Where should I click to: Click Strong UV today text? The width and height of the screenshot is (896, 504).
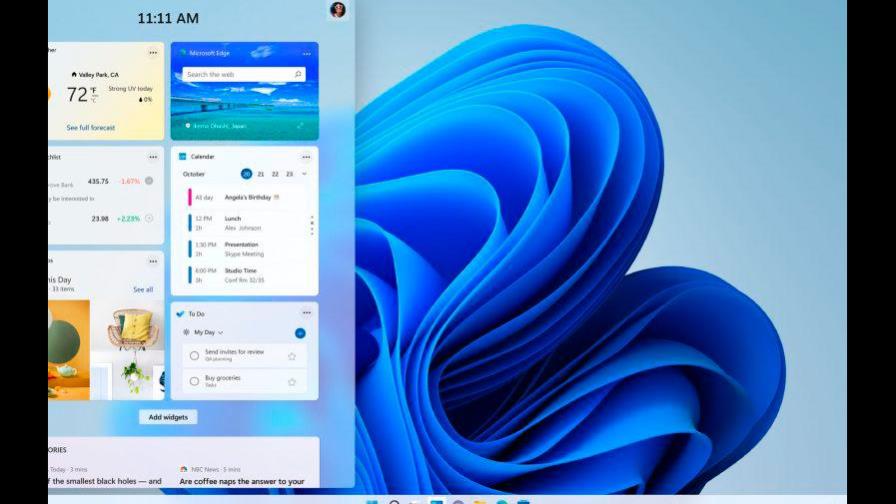click(130, 89)
